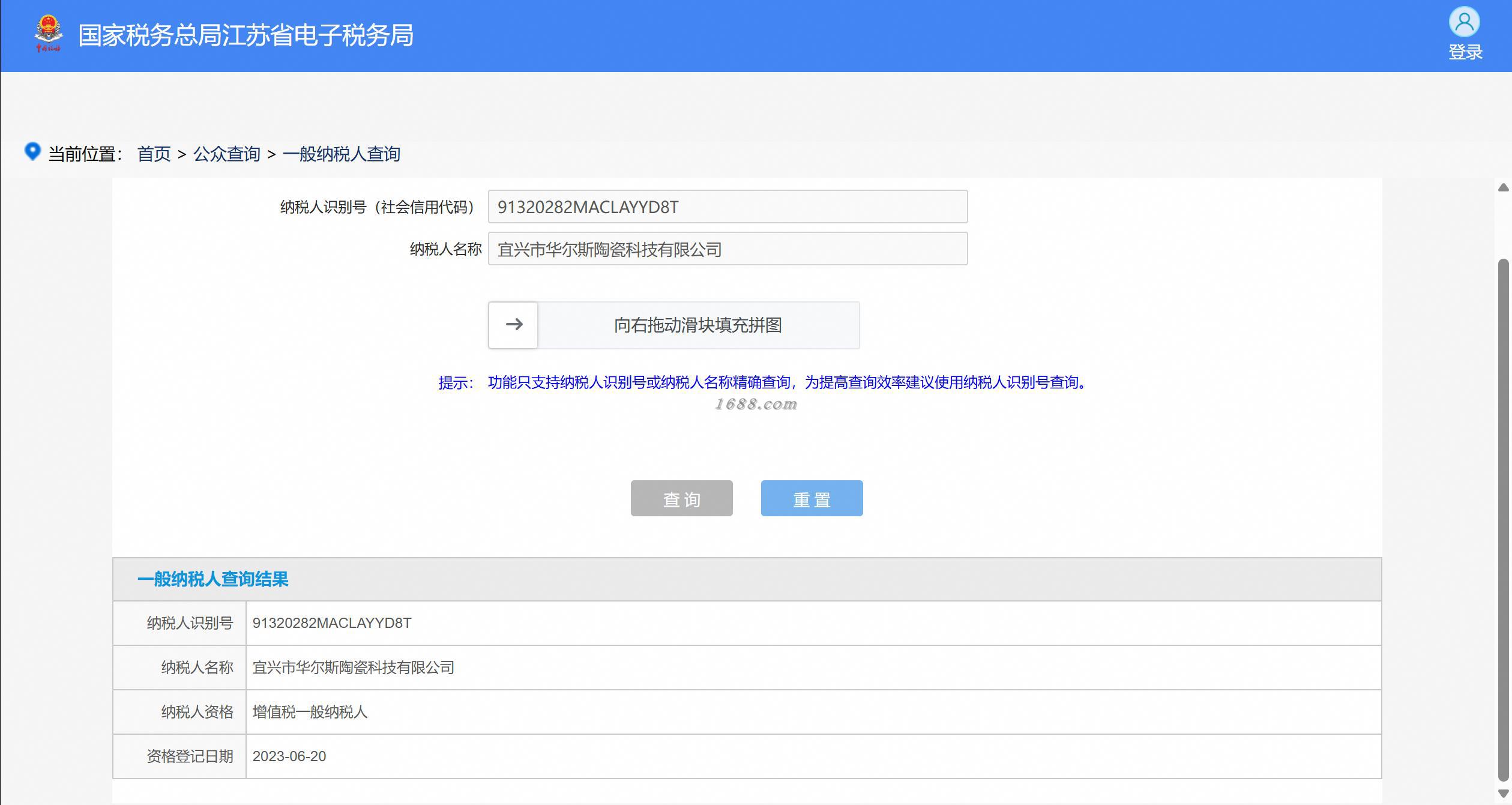This screenshot has height=805, width=1512.
Task: Click the captcha slider track text
Action: 697,325
